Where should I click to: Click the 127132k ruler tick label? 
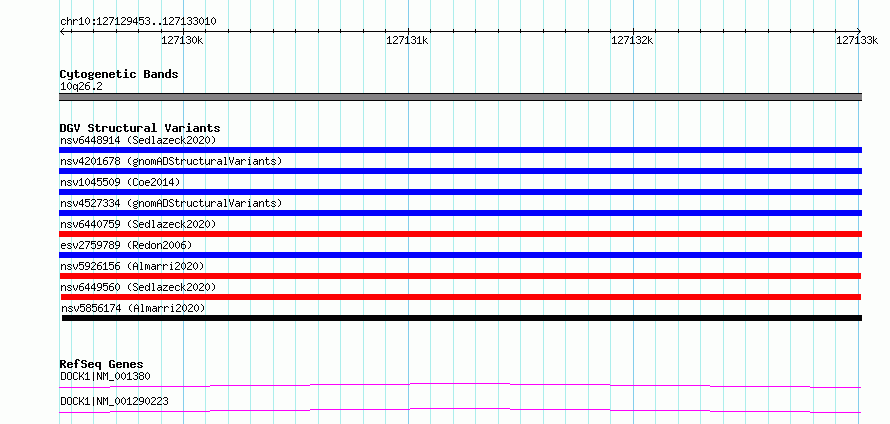632,40
